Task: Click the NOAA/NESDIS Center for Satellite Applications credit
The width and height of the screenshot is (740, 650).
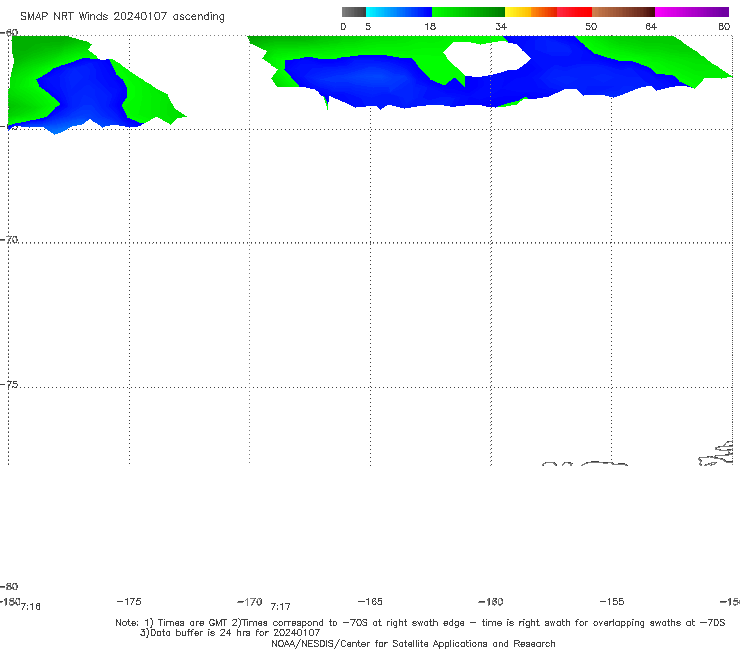Action: pos(413,643)
